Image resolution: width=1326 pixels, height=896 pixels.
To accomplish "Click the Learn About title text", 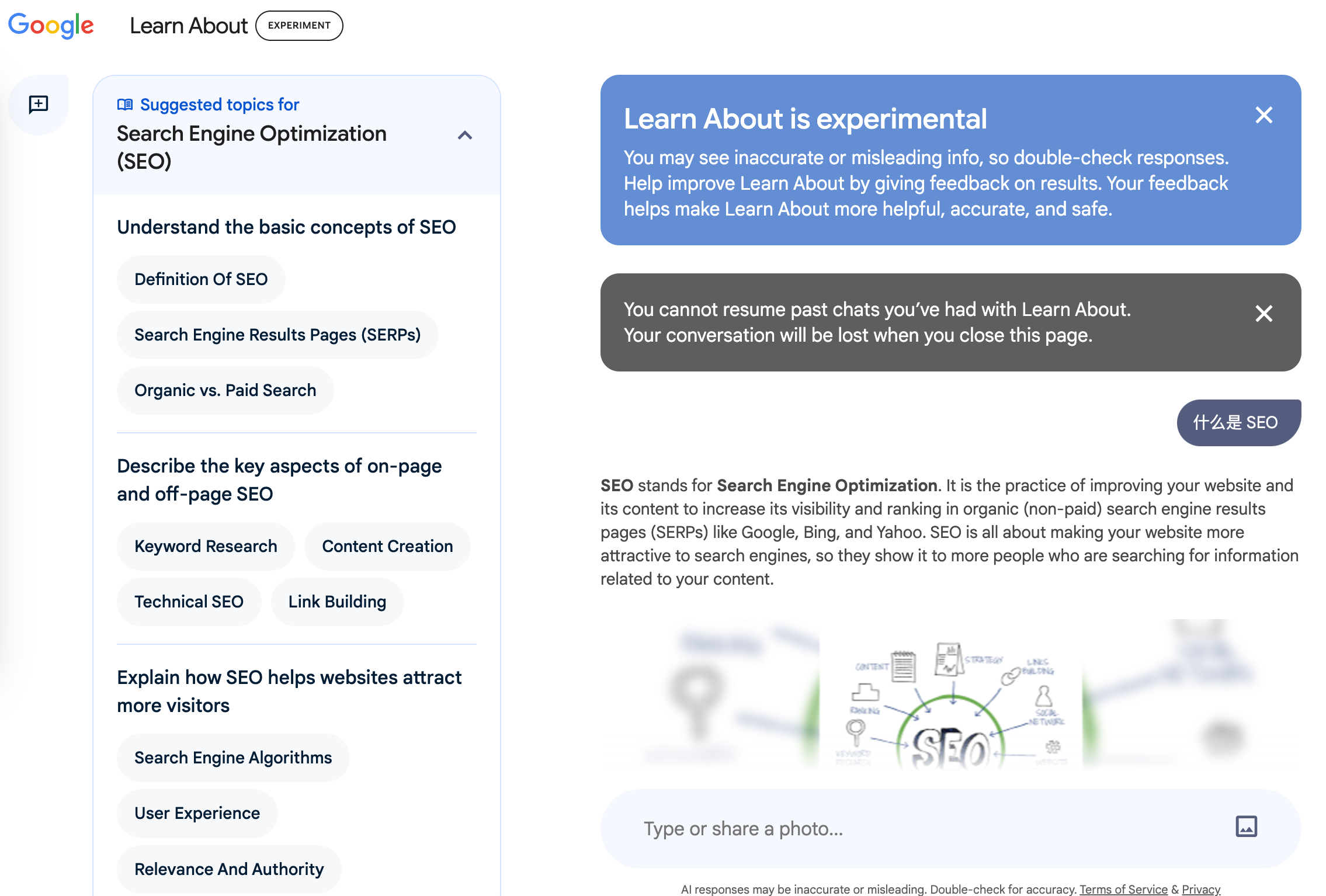I will coord(189,26).
